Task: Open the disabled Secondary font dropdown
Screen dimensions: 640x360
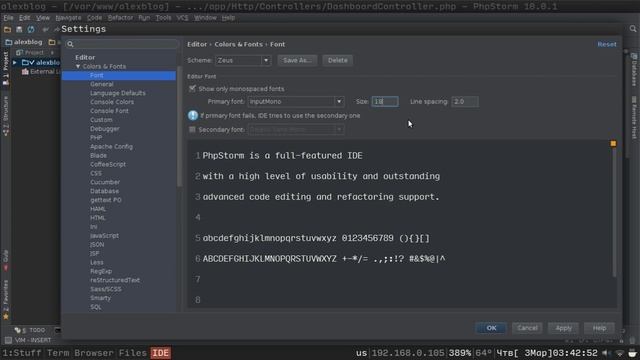Action: tap(296, 129)
